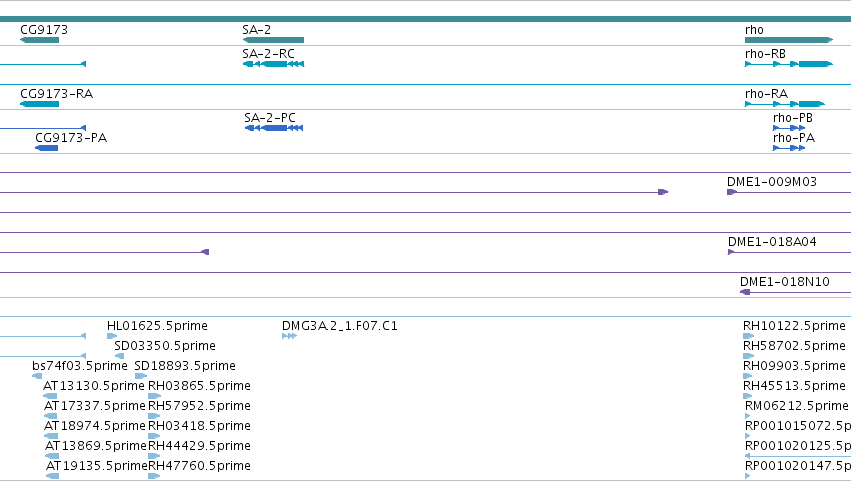Select the SA-2 gene bar
This screenshot has width=851, height=481.
click(273, 40)
